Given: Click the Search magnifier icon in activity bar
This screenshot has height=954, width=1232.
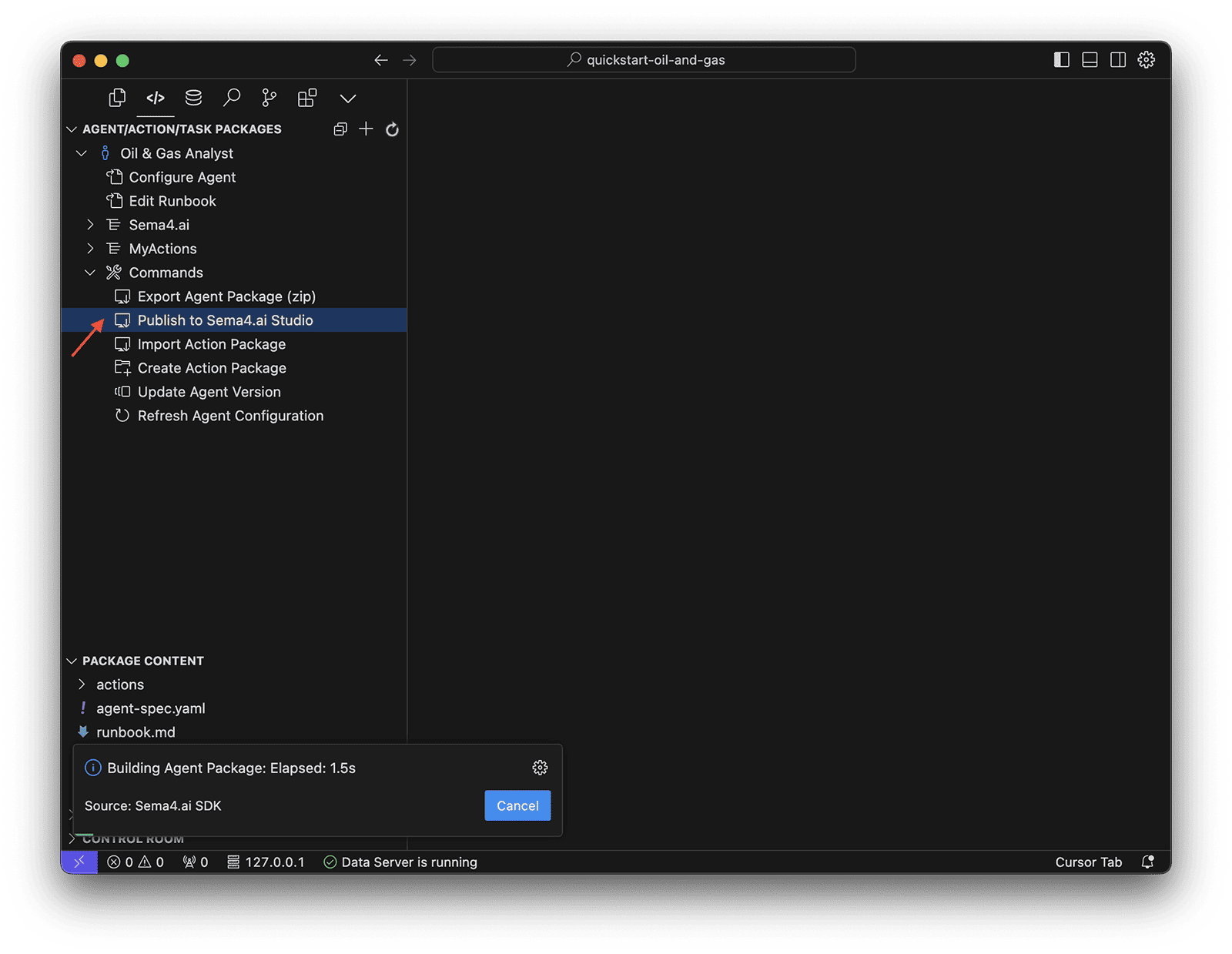Looking at the screenshot, I should (231, 98).
